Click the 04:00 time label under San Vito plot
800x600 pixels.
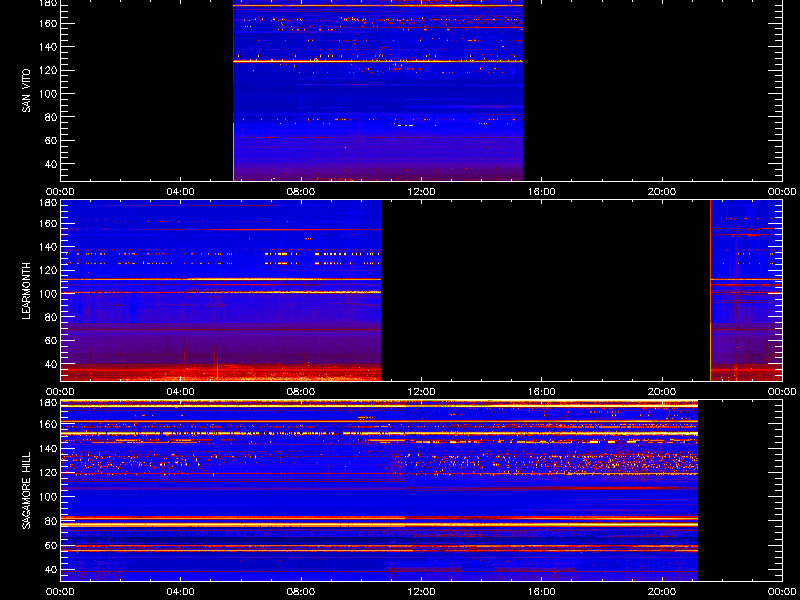click(181, 192)
